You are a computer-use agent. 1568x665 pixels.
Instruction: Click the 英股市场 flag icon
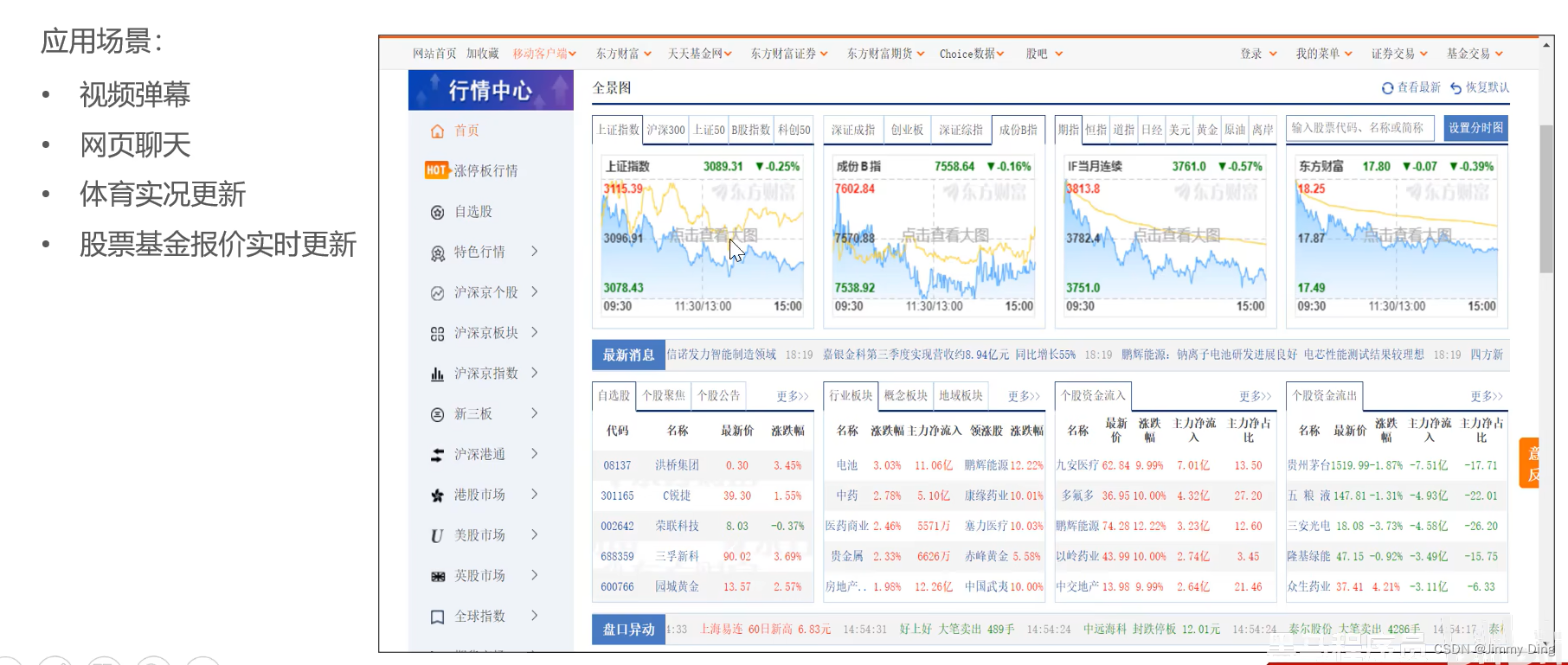click(438, 576)
